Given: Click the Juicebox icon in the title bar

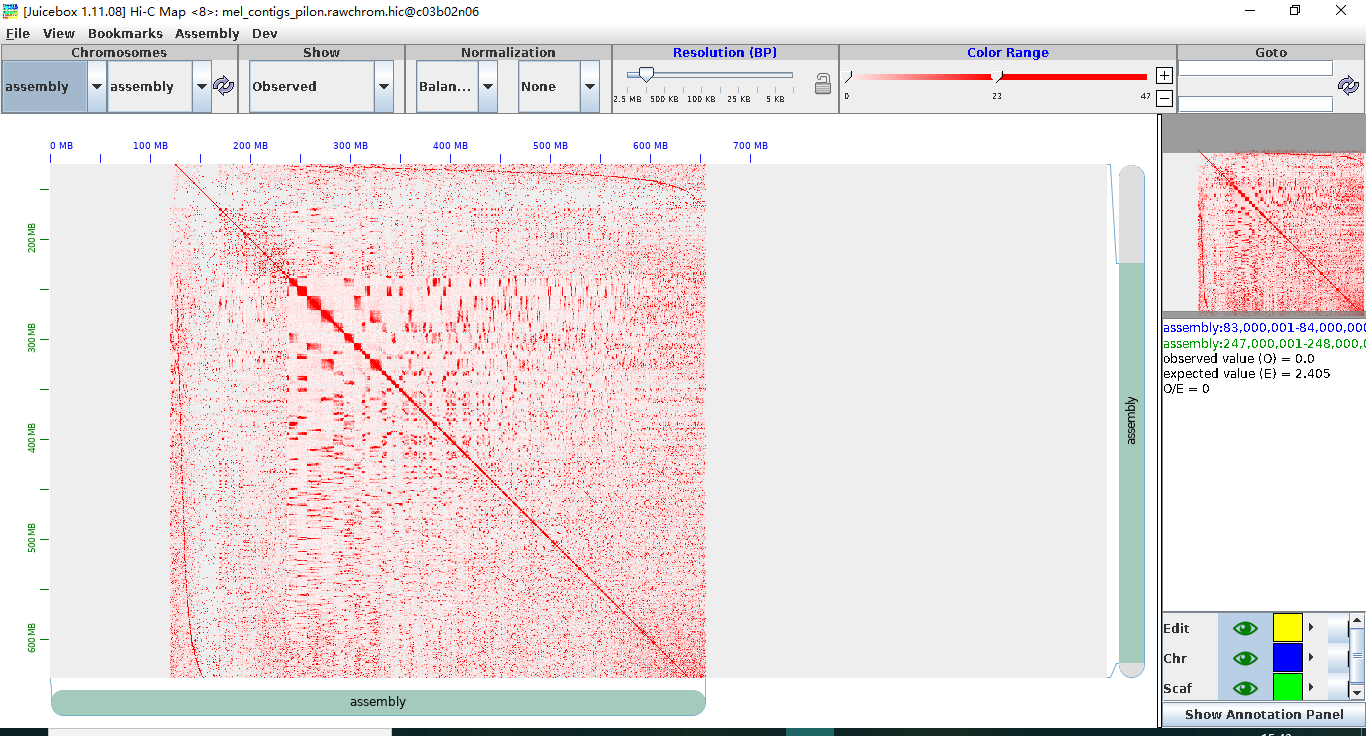Looking at the screenshot, I should pyautogui.click(x=10, y=10).
